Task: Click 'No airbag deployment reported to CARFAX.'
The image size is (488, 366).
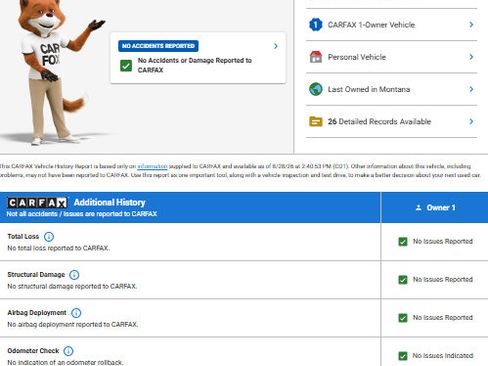Action: pyautogui.click(x=73, y=324)
